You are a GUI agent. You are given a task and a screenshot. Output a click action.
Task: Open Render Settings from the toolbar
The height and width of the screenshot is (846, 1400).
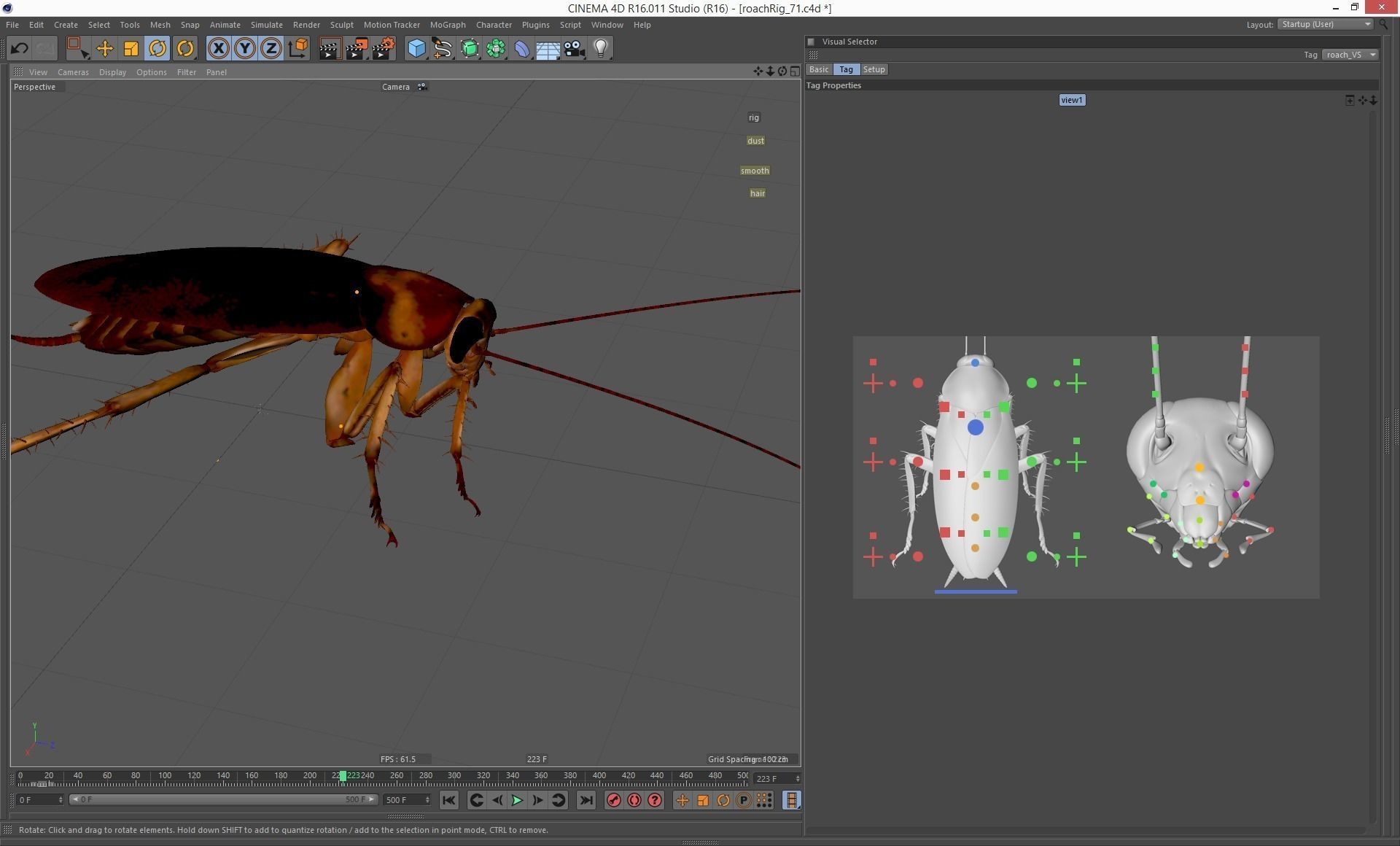point(382,48)
